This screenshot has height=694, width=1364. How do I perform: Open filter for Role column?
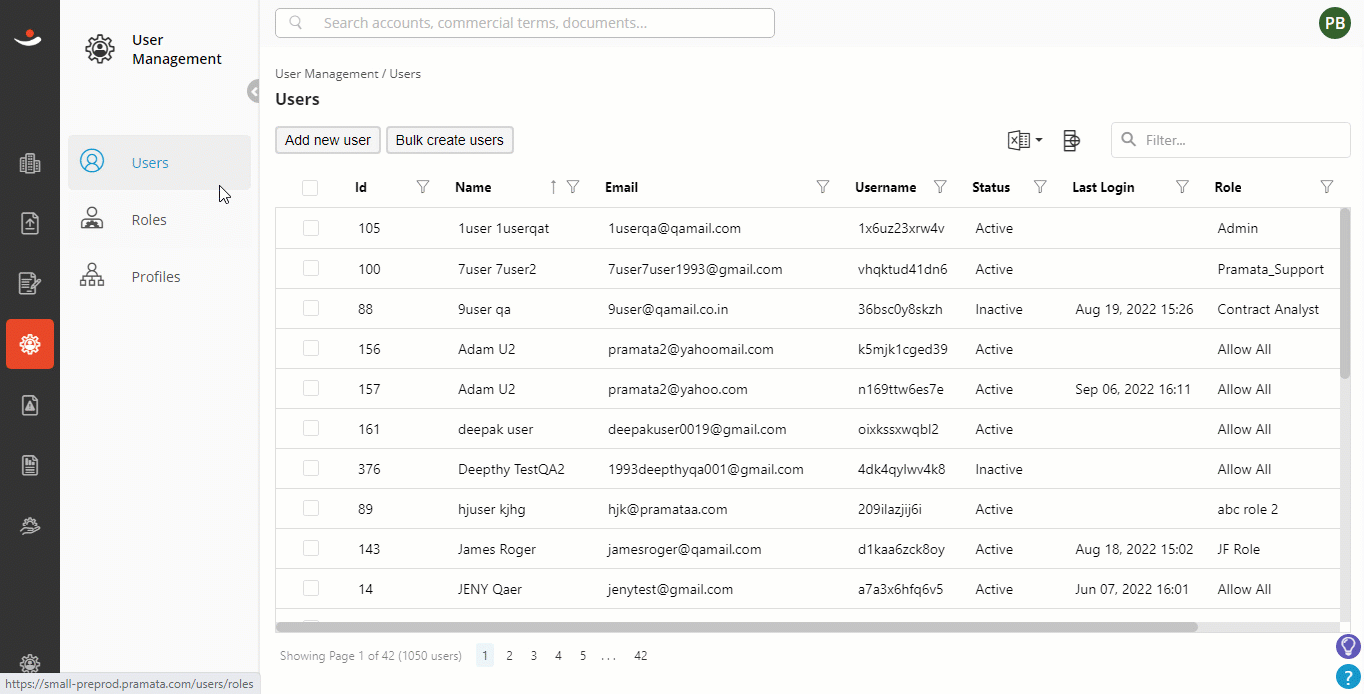[1327, 187]
